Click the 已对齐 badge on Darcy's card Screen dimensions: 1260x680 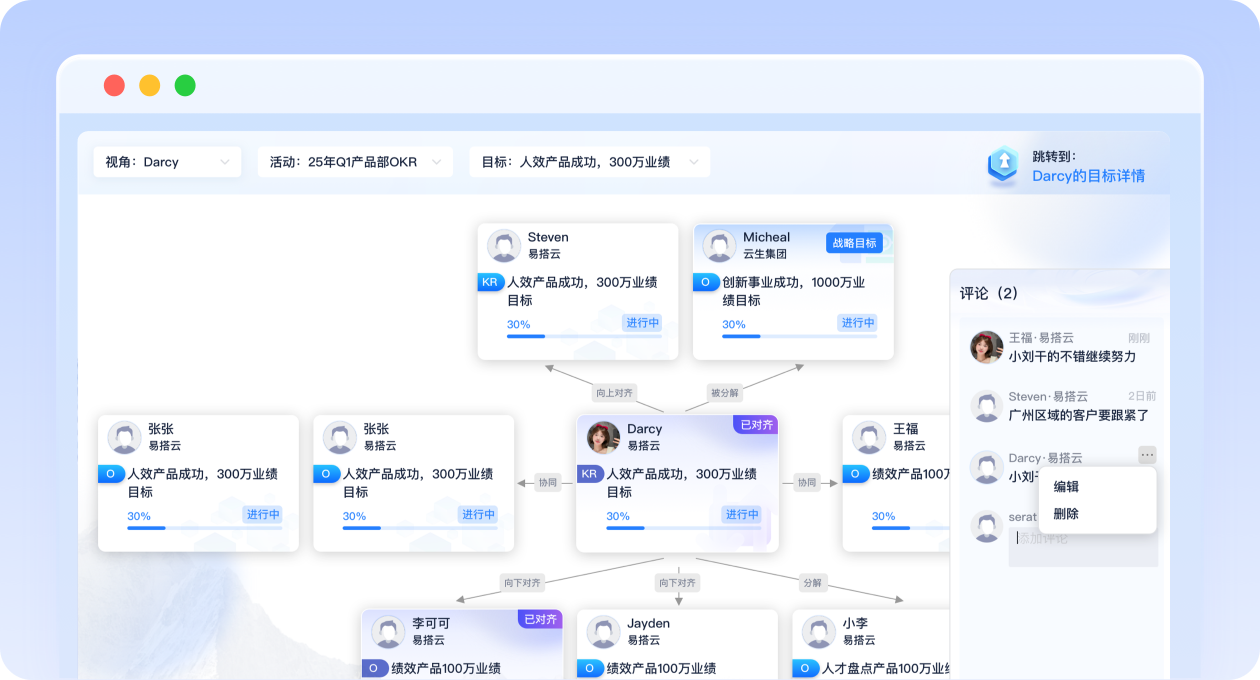click(755, 425)
